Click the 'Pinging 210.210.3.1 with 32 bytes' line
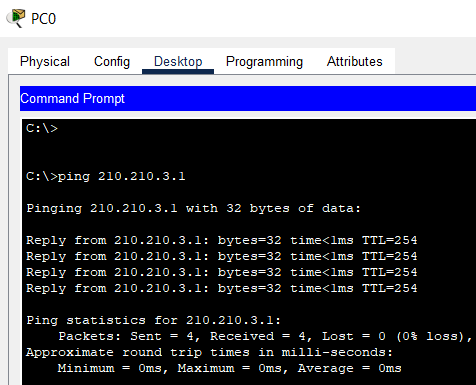Image resolution: width=476 pixels, height=385 pixels. [x=194, y=208]
